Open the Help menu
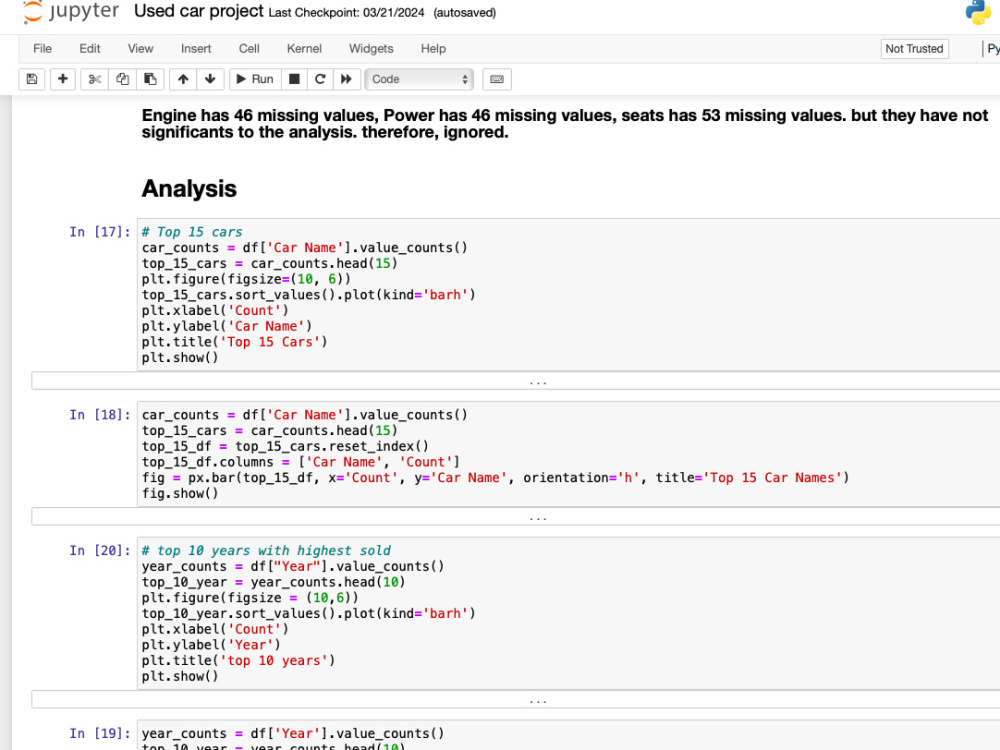The image size is (1000, 750). [433, 48]
